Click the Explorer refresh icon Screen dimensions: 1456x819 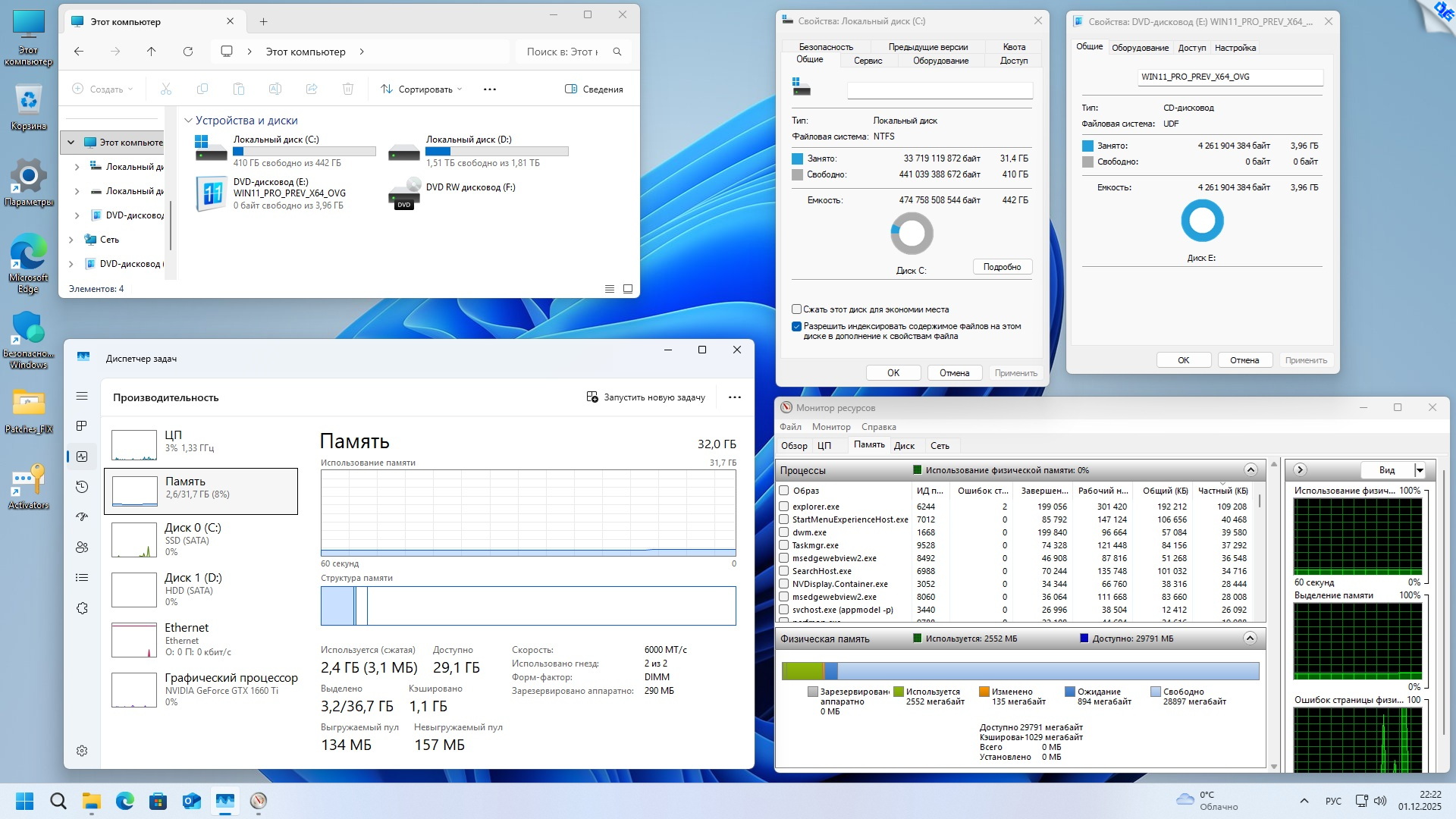(x=188, y=52)
